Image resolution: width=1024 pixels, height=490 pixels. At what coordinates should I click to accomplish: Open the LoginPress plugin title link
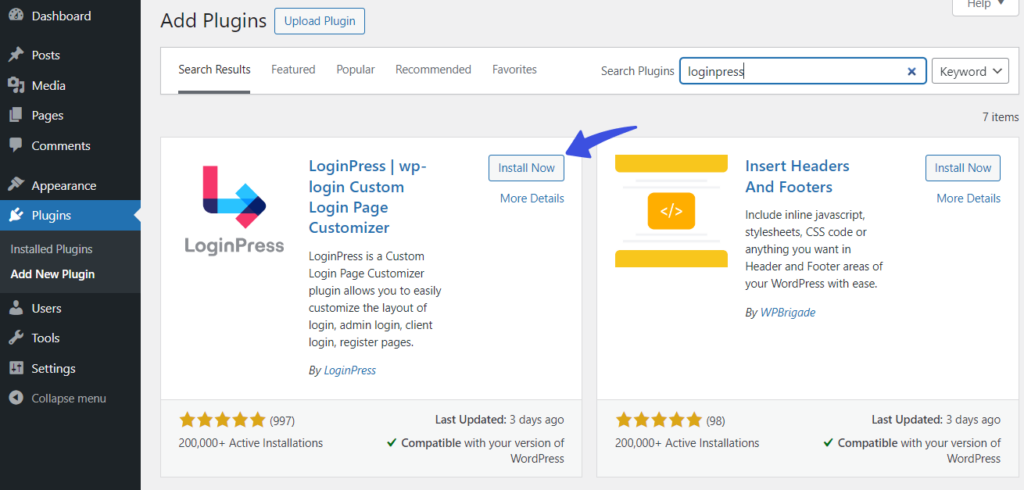(367, 197)
